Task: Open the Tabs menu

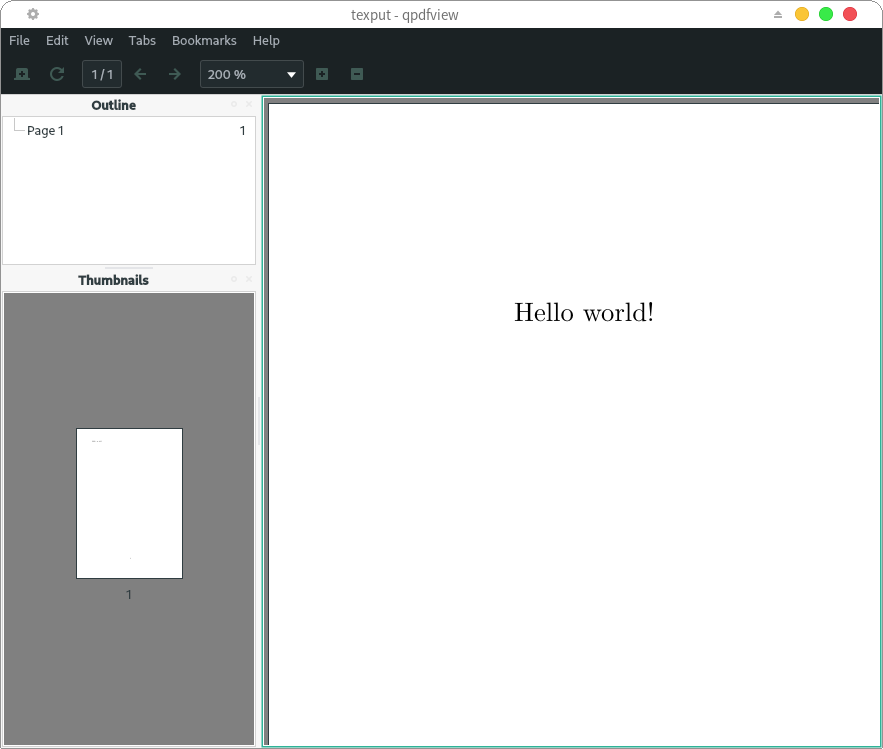Action: tap(142, 41)
